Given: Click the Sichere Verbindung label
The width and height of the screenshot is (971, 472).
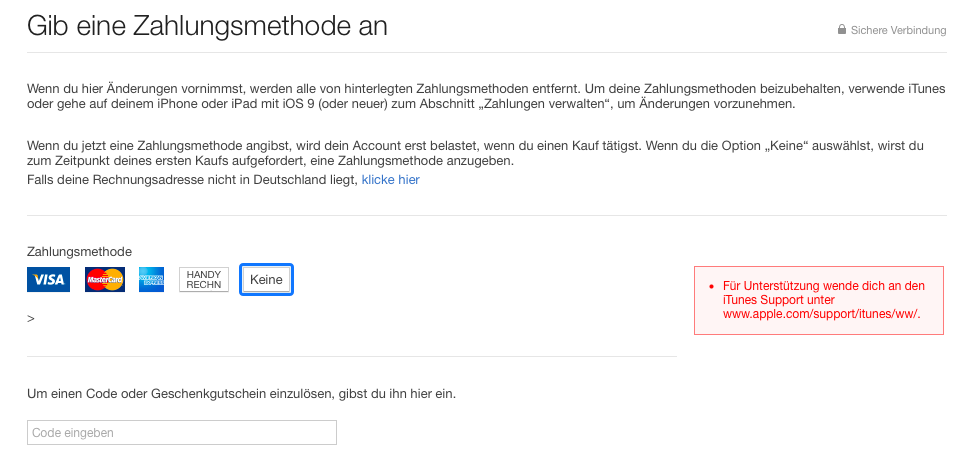Looking at the screenshot, I should tap(898, 30).
